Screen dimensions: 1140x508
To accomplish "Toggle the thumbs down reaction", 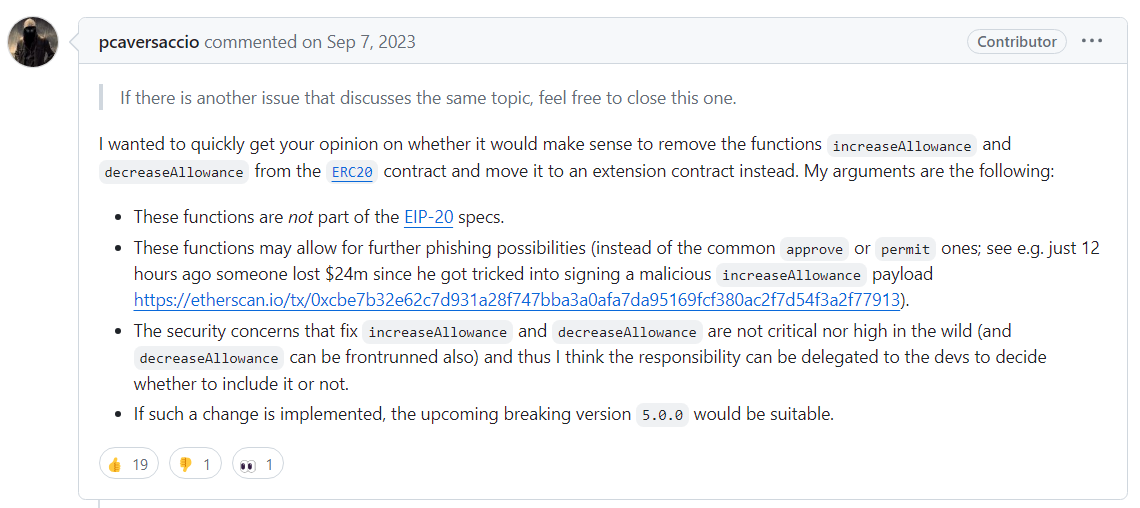I will point(195,464).
